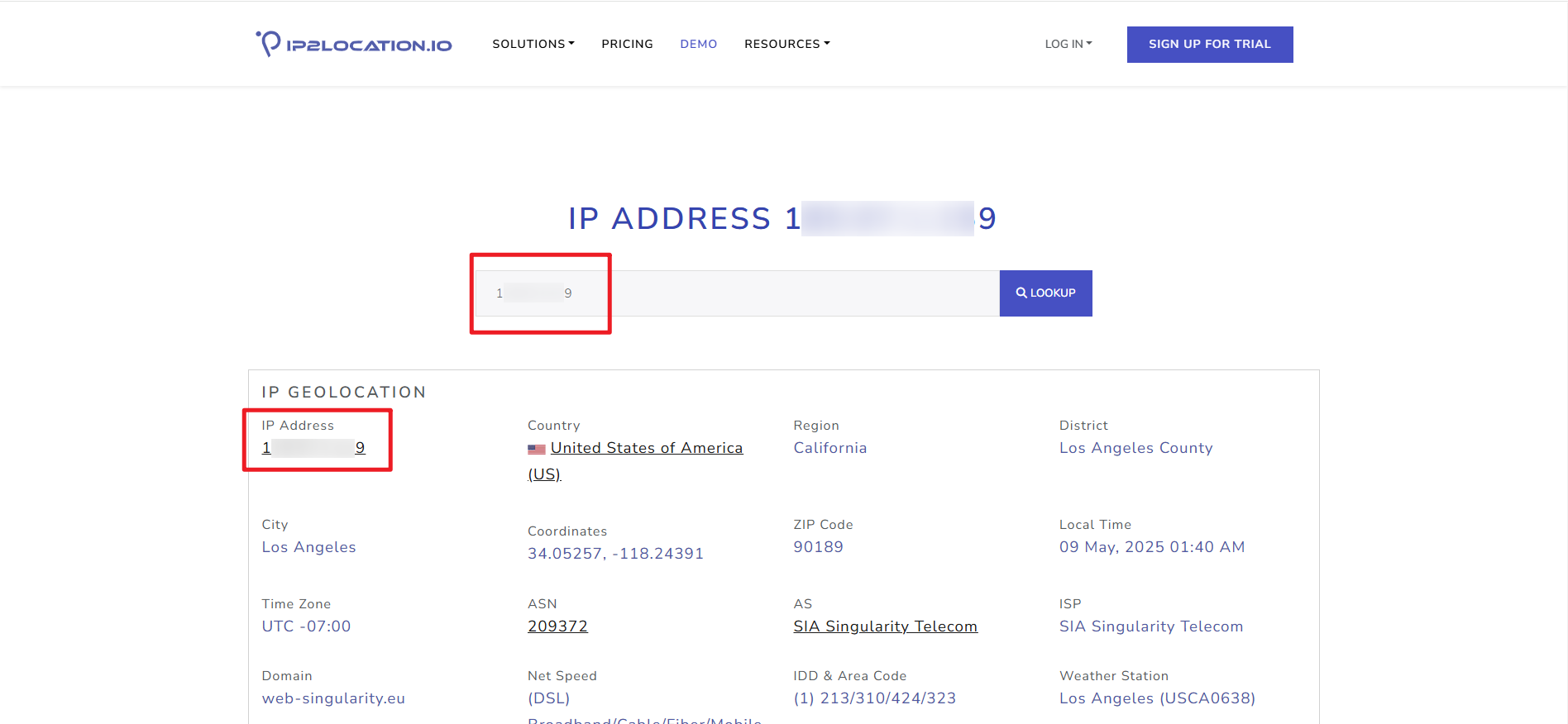
Task: Click the underlined IP address link
Action: 313,448
